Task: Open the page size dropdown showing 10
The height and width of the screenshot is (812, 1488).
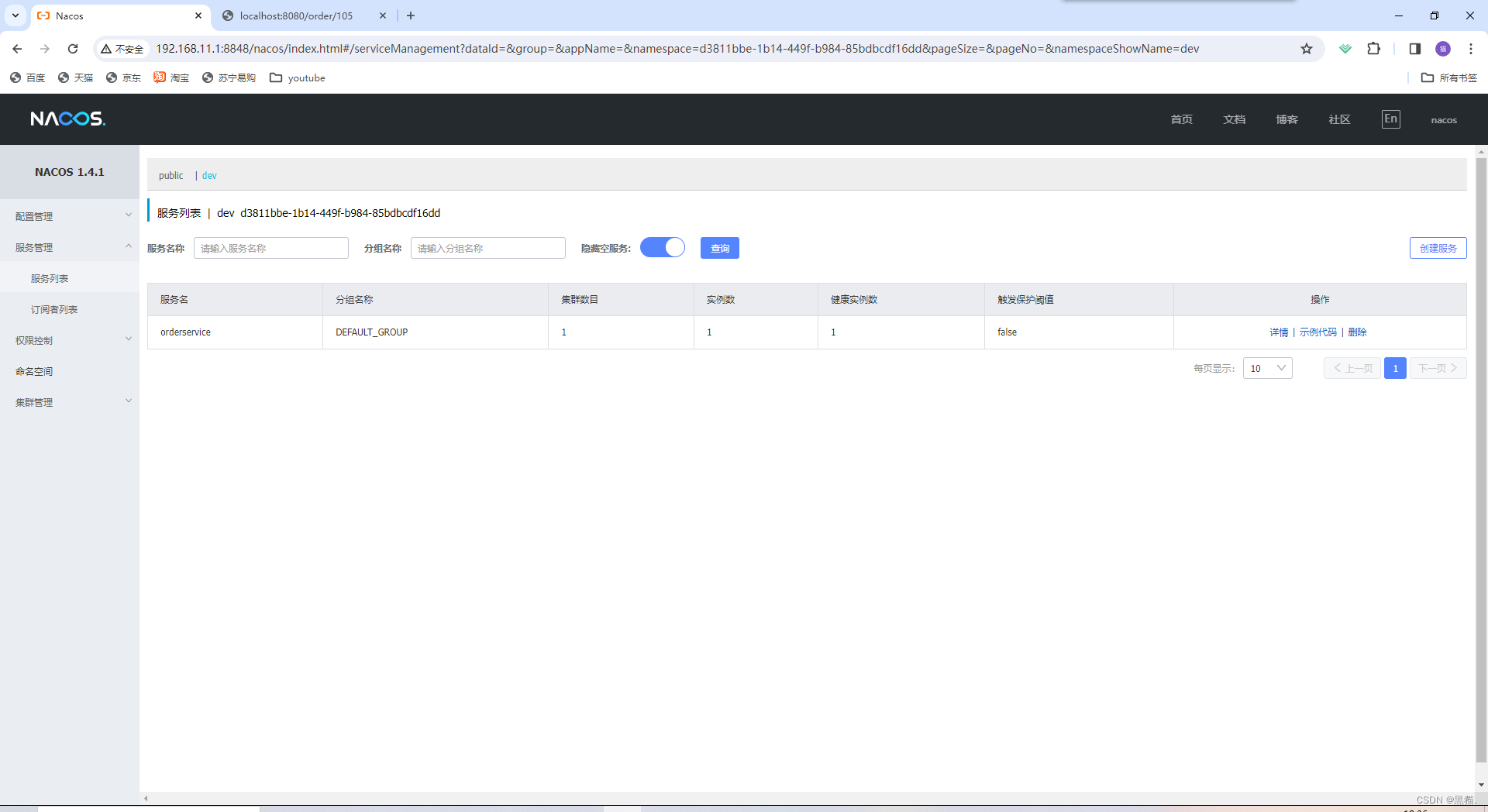Action: pyautogui.click(x=1267, y=368)
